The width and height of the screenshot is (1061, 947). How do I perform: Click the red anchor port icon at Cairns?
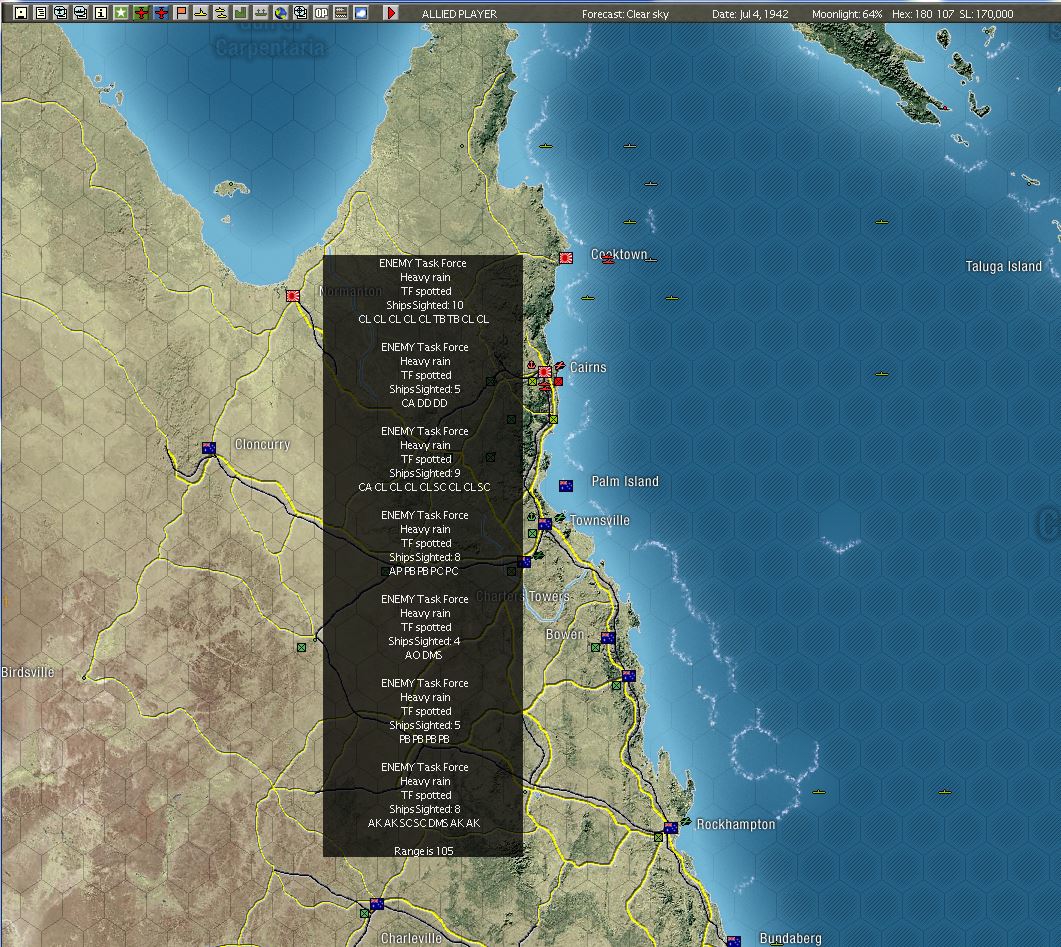[x=531, y=365]
